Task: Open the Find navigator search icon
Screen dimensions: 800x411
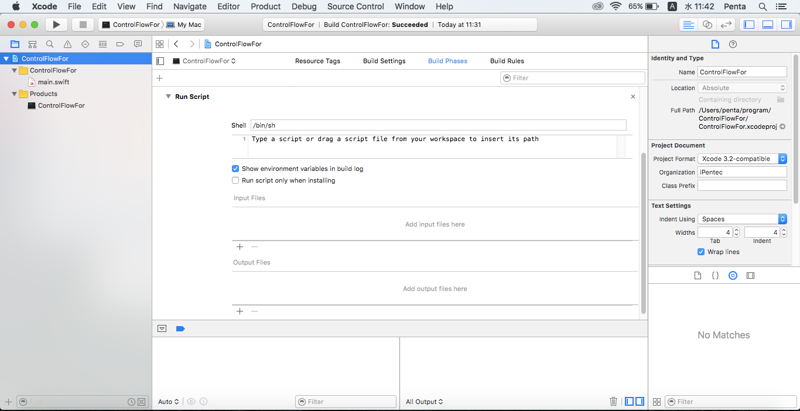Action: (x=49, y=44)
